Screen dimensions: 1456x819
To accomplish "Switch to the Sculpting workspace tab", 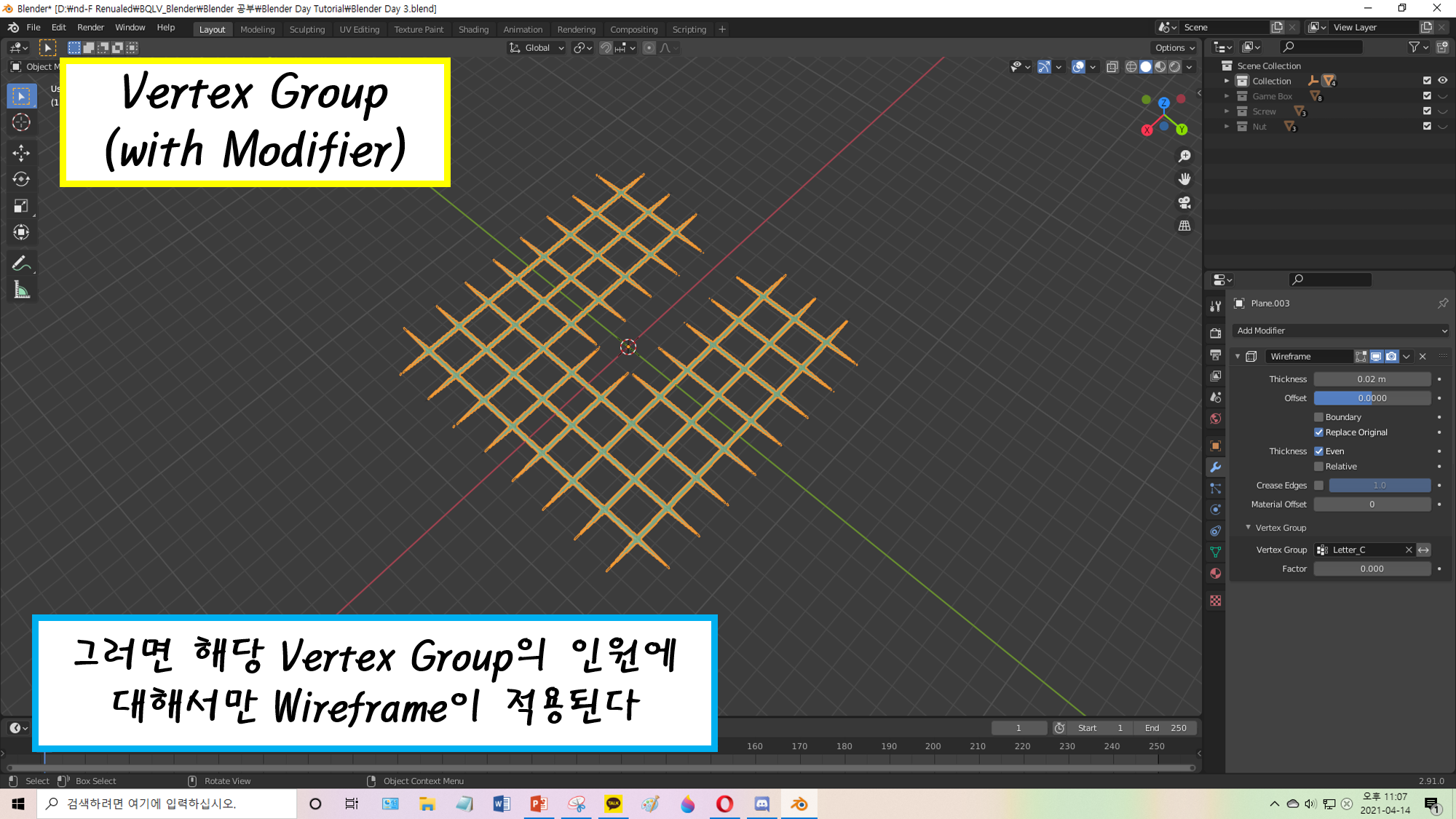I will tap(306, 29).
